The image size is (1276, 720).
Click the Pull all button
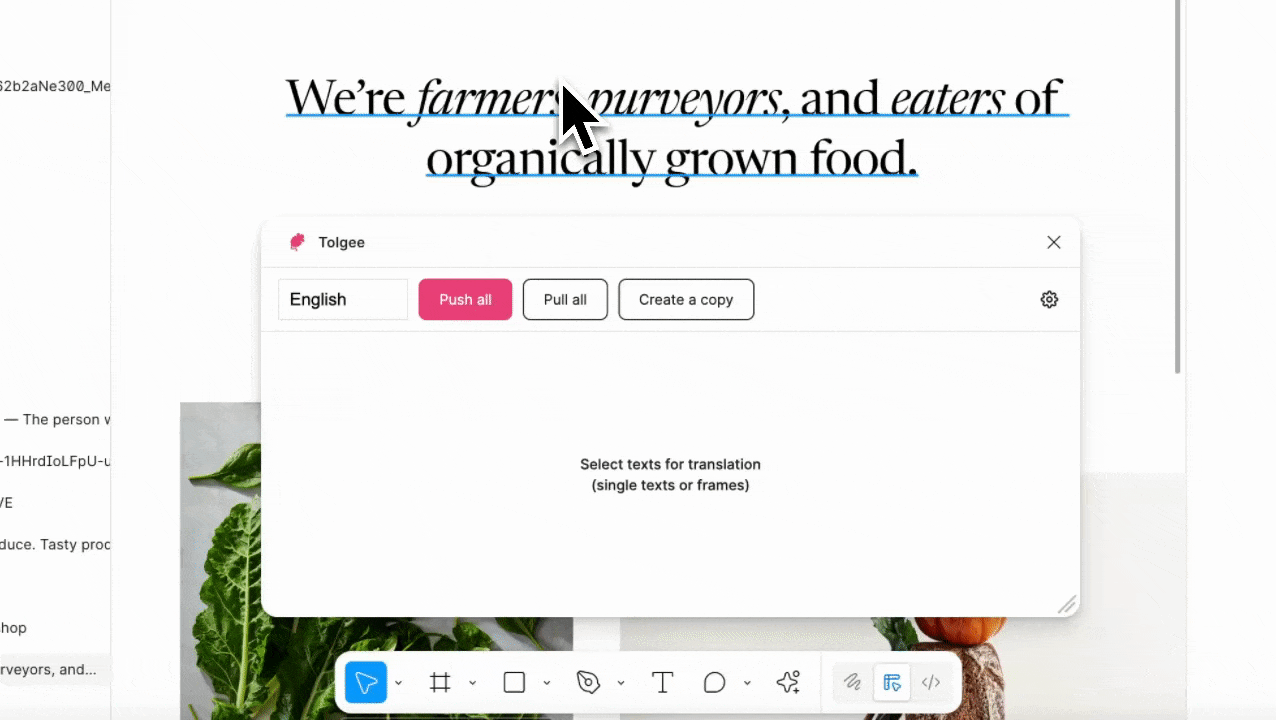pos(565,300)
